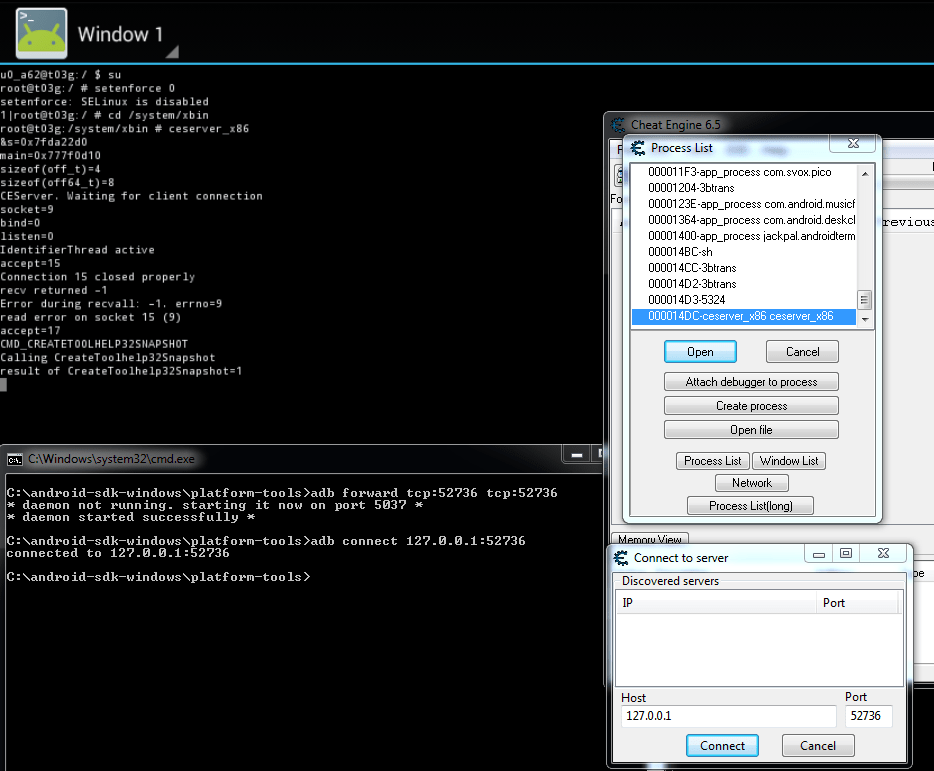Click the Host input field showing 127.0.0.1
This screenshot has height=771, width=934.
tap(728, 716)
